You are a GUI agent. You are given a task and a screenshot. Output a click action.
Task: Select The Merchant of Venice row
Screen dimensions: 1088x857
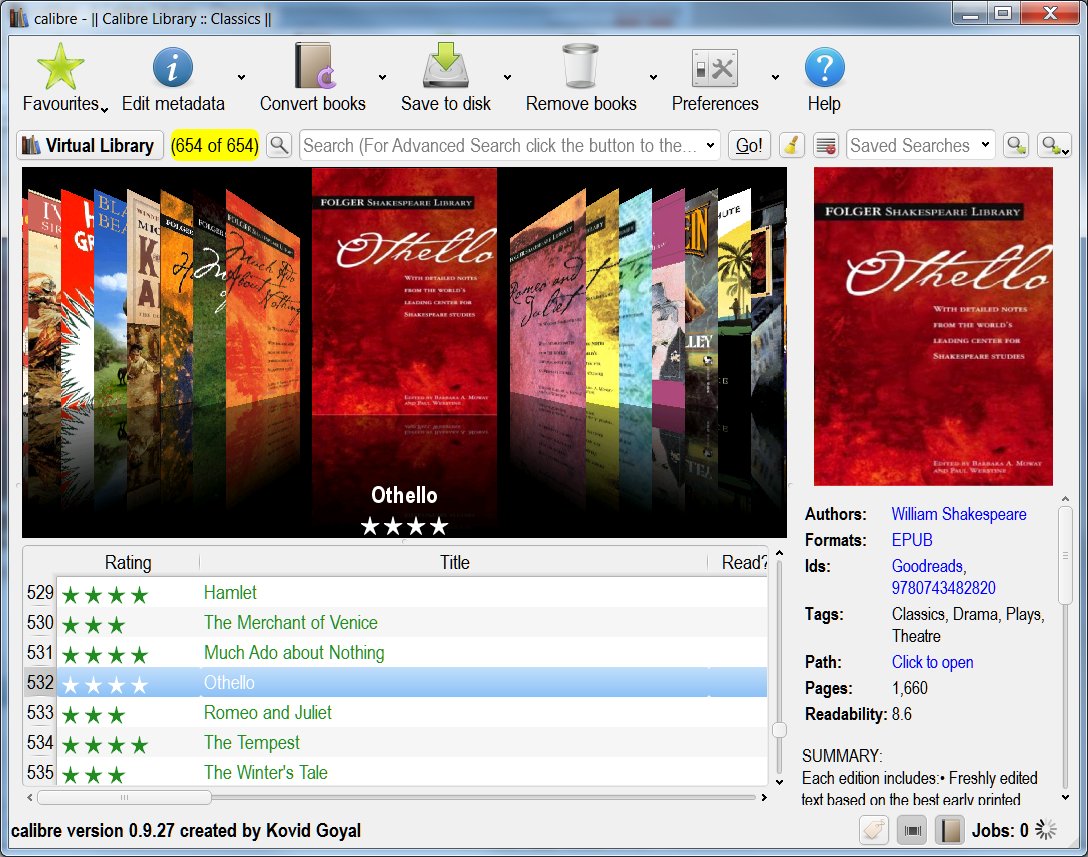coord(412,622)
